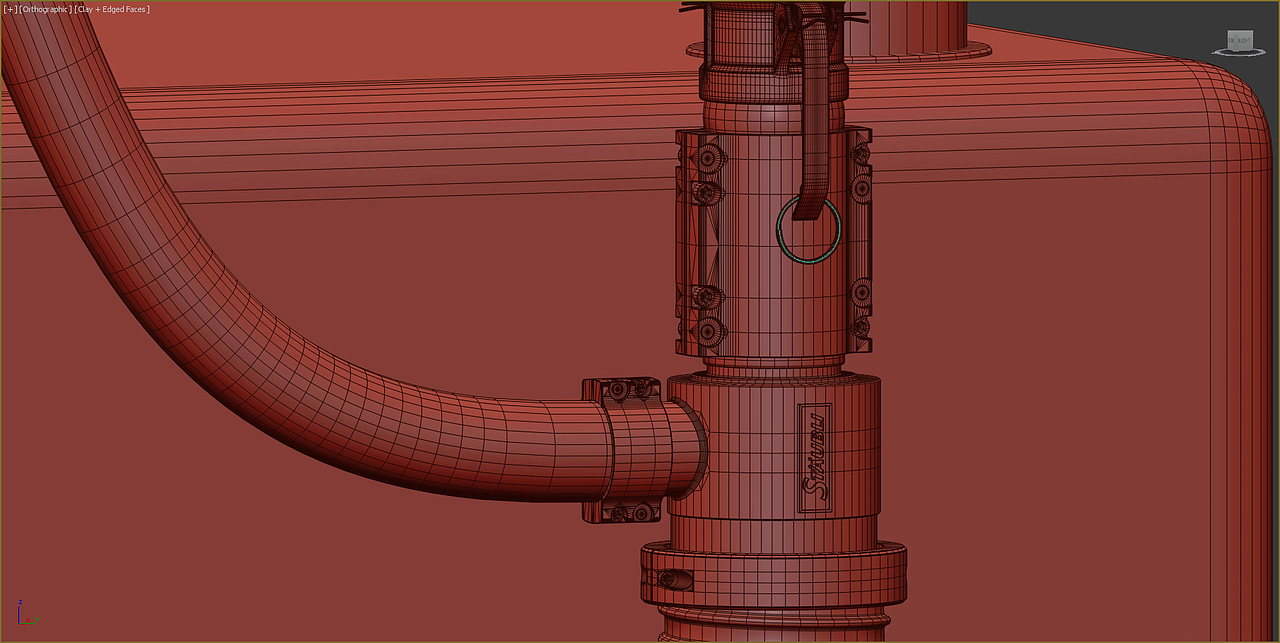Open the [Orthographic] point-of-view label menu
Image resolution: width=1280 pixels, height=643 pixels.
pyautogui.click(x=44, y=8)
